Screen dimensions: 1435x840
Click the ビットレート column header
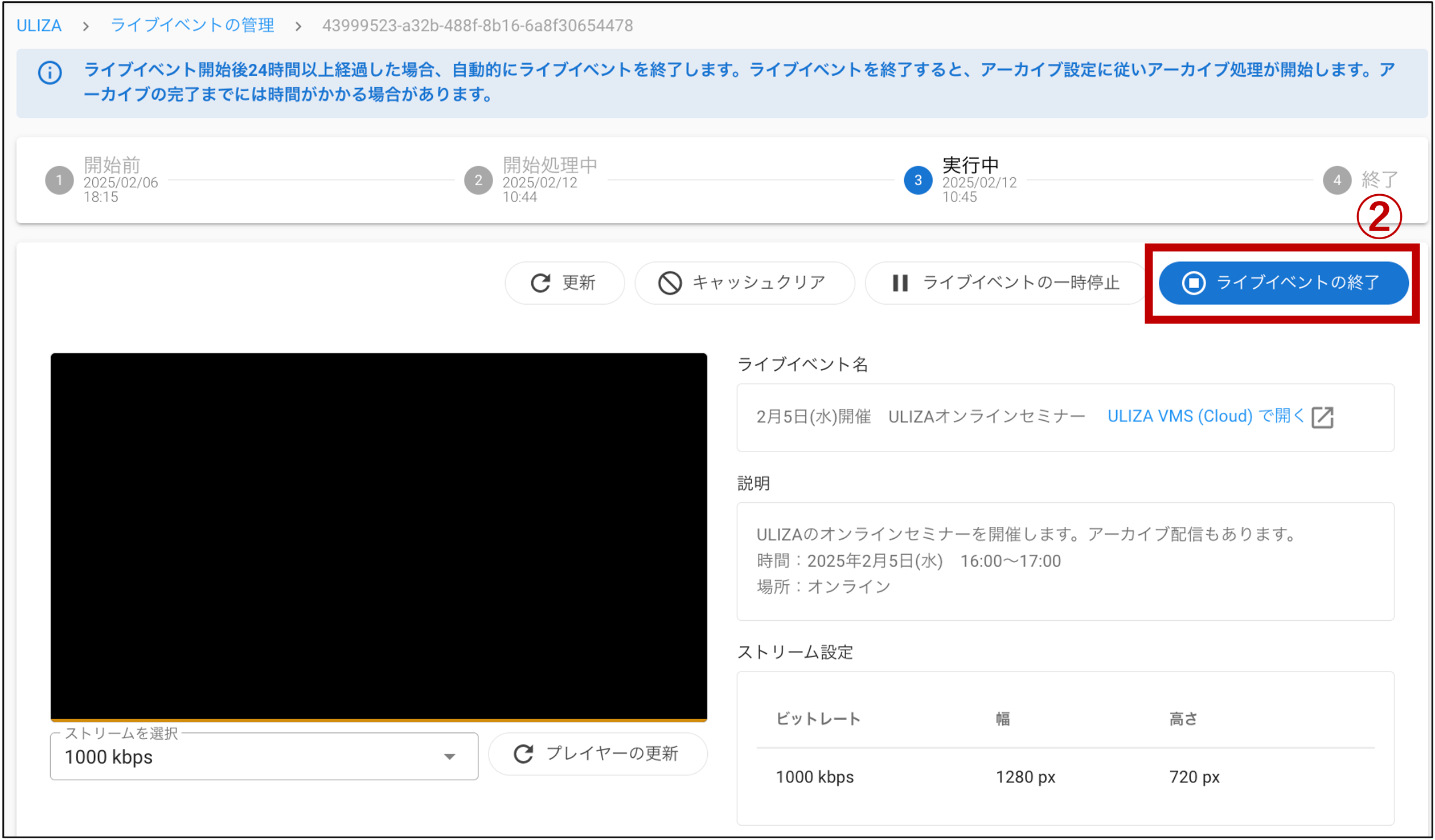tap(818, 719)
